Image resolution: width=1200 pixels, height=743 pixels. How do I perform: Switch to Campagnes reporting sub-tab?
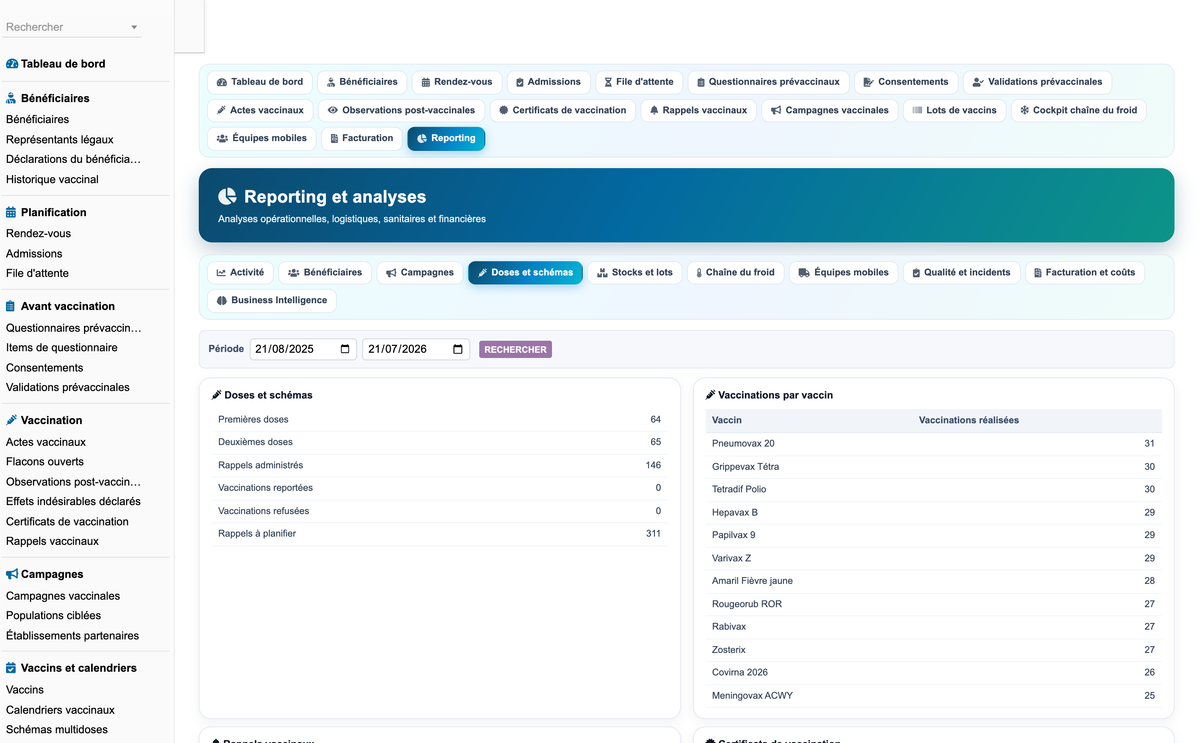[x=420, y=272]
